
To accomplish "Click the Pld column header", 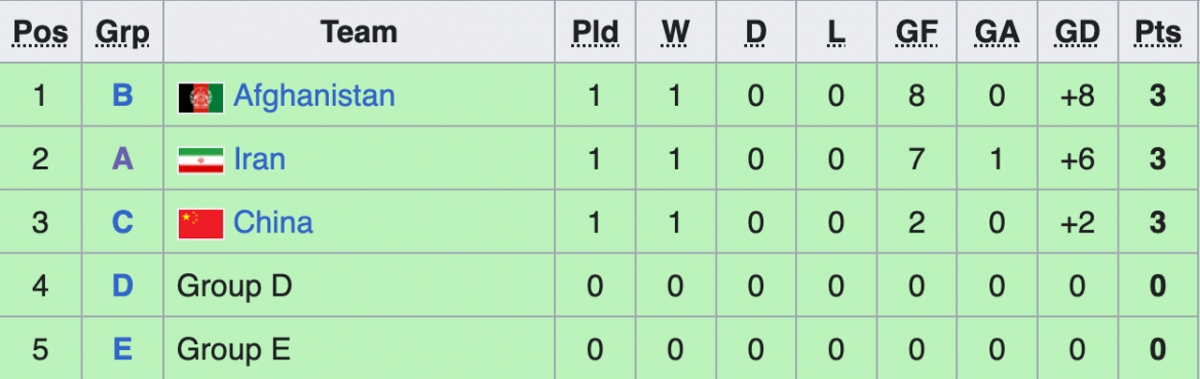I will coord(595,33).
